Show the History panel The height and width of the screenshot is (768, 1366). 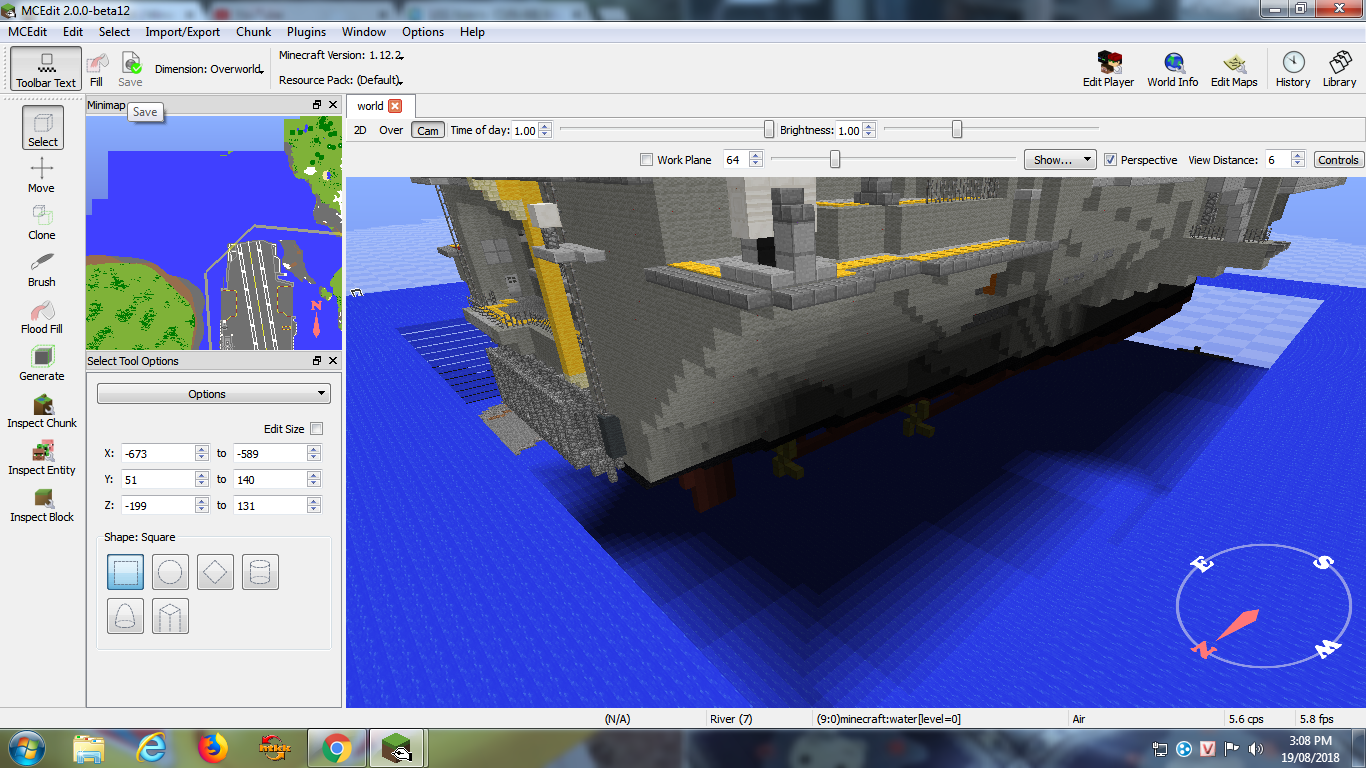(x=1293, y=69)
